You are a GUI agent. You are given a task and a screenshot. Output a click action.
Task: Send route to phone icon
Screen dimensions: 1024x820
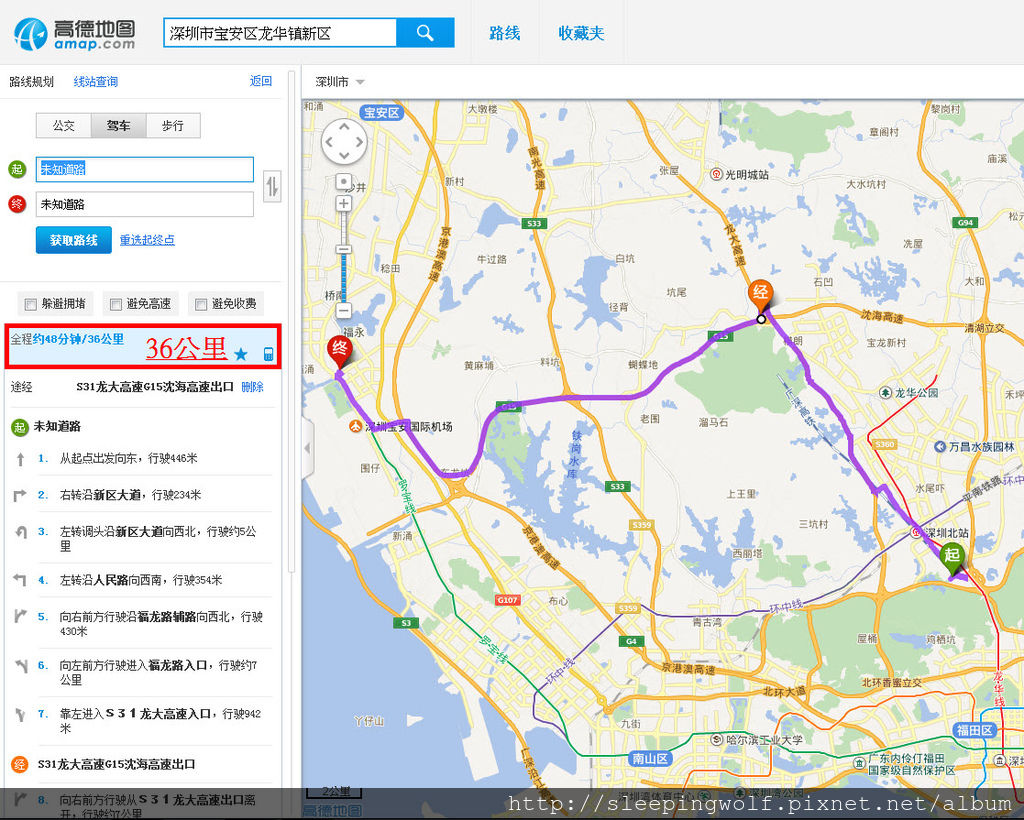pyautogui.click(x=268, y=354)
